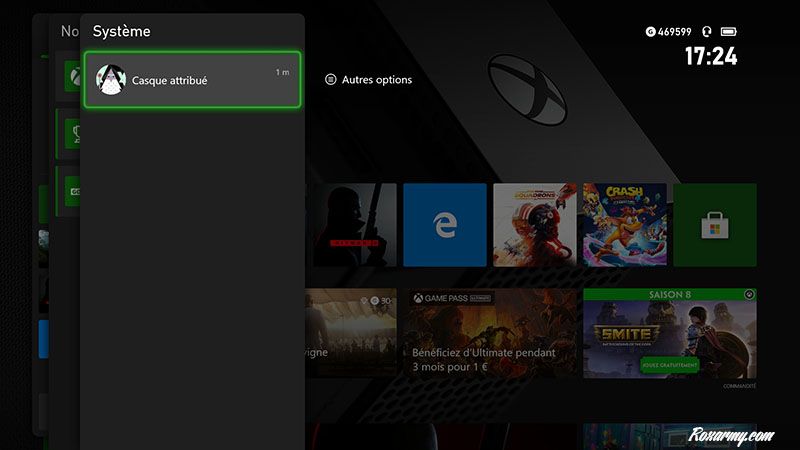Click the Gamerscore 469599 value
Screen dimensions: 800x450
[x=678, y=32]
